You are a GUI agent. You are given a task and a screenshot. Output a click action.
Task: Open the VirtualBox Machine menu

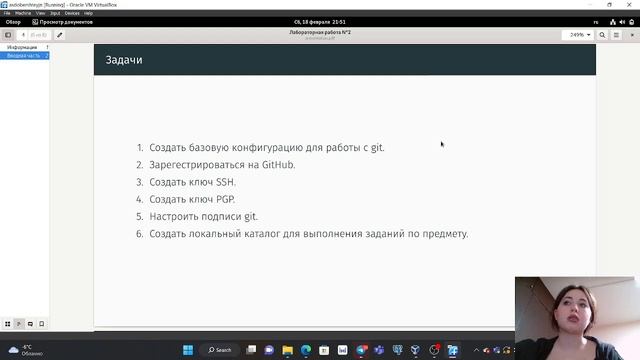23,13
